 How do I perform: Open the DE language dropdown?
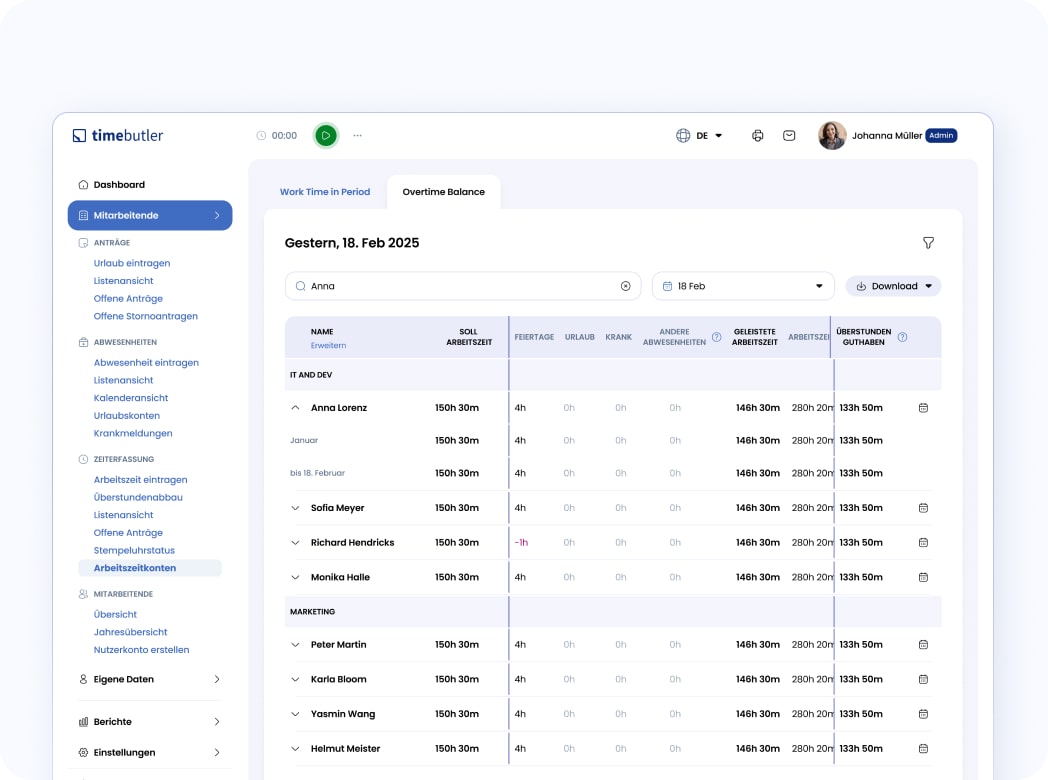[x=700, y=136]
